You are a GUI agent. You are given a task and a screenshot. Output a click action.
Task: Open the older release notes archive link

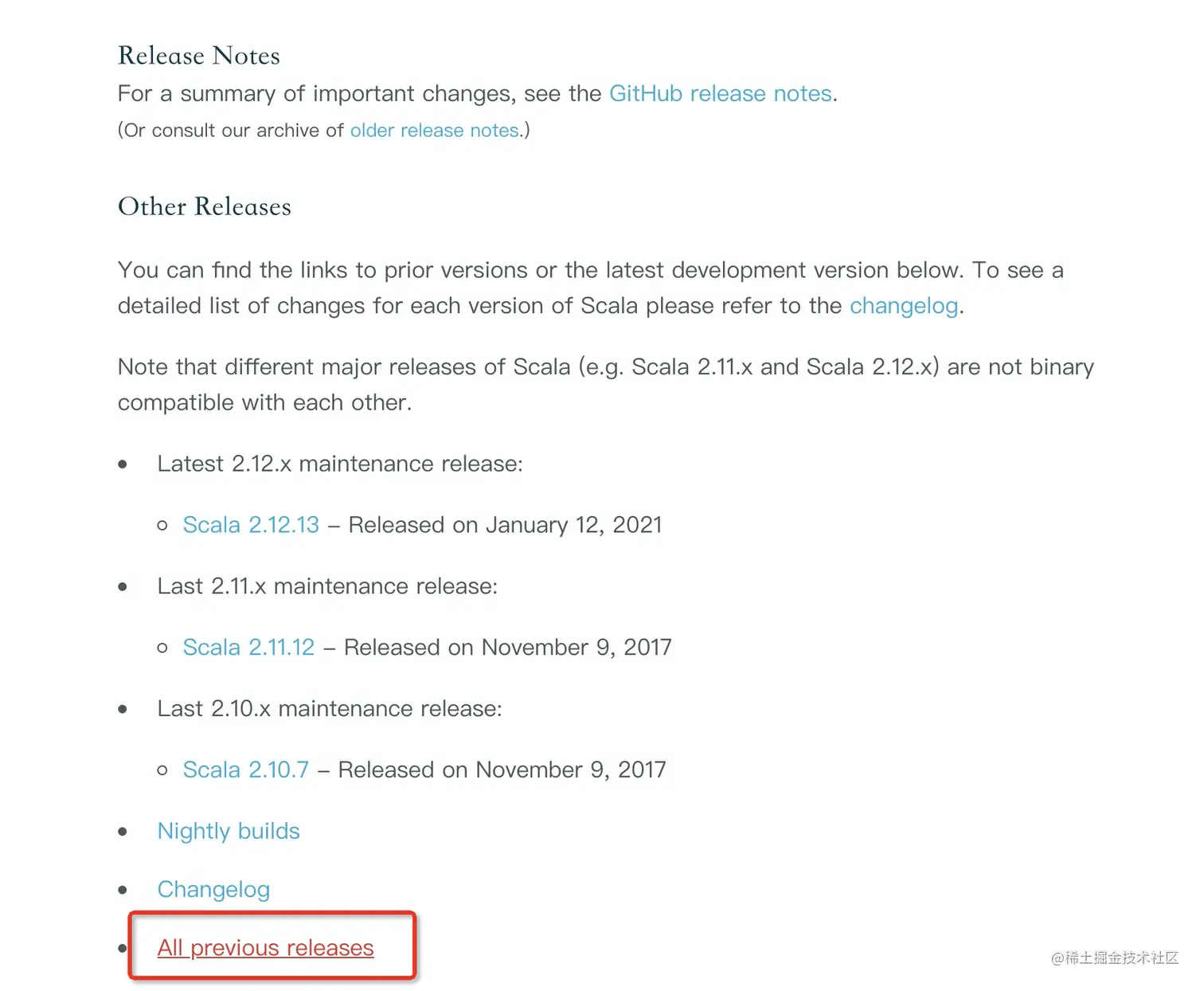434,131
